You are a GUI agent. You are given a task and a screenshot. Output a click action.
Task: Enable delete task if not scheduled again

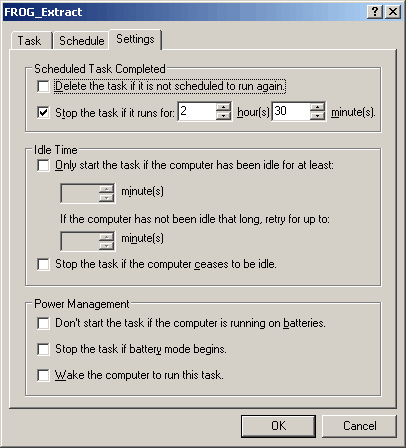point(43,86)
